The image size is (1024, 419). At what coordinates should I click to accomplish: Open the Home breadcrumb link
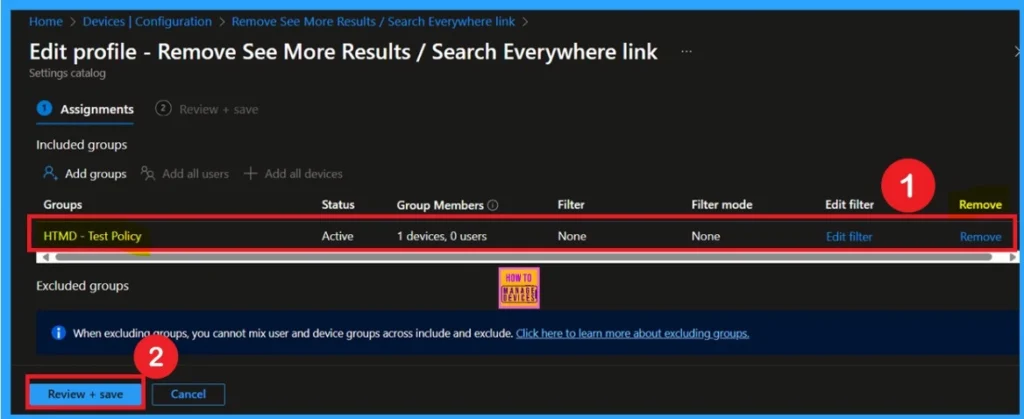coord(46,22)
